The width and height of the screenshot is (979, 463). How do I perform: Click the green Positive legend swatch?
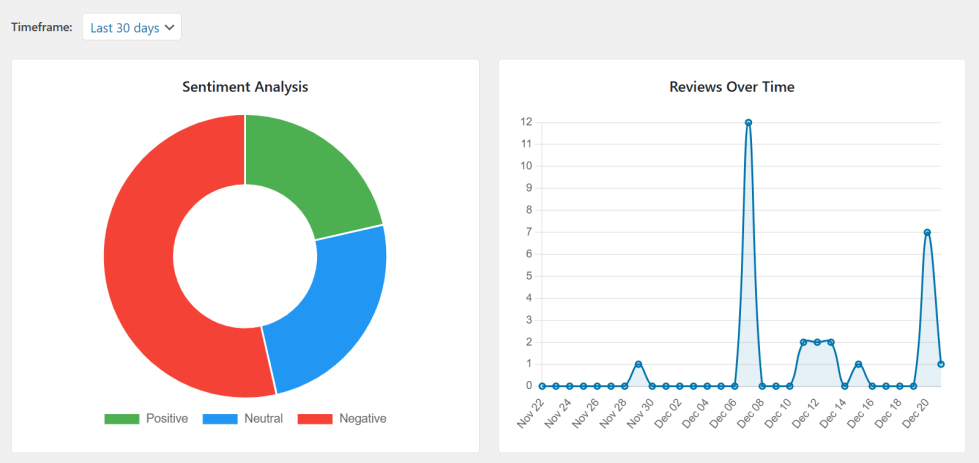[122, 419]
